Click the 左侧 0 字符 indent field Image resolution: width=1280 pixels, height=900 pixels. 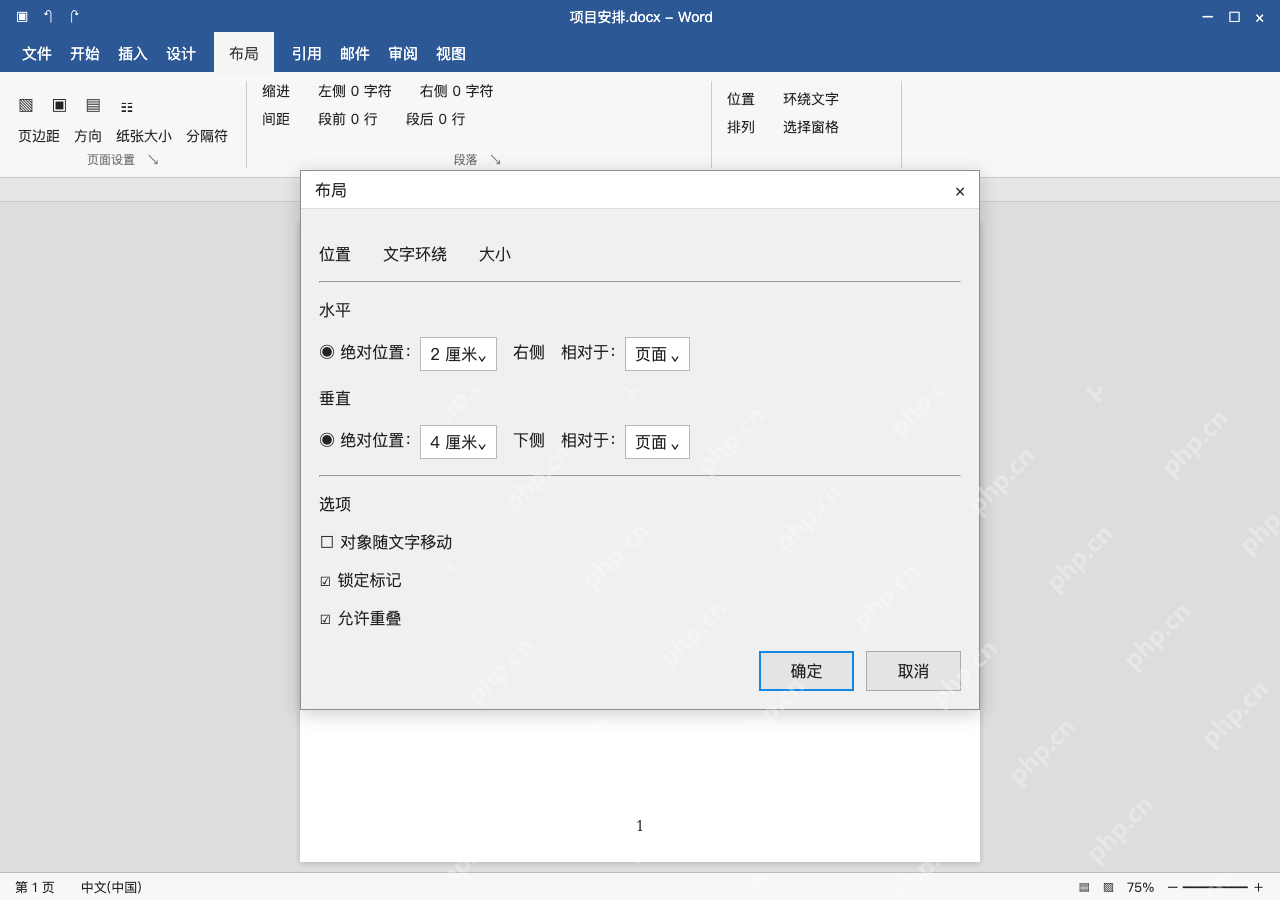tap(355, 91)
